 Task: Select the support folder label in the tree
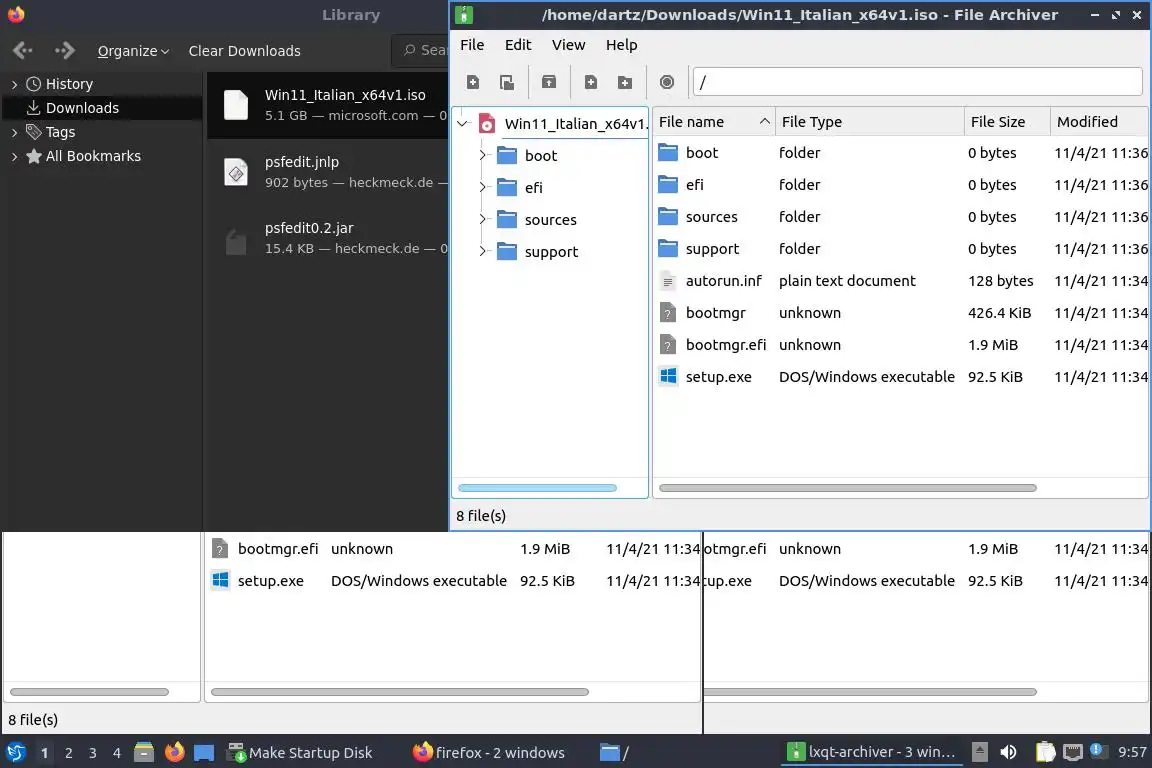click(x=551, y=251)
